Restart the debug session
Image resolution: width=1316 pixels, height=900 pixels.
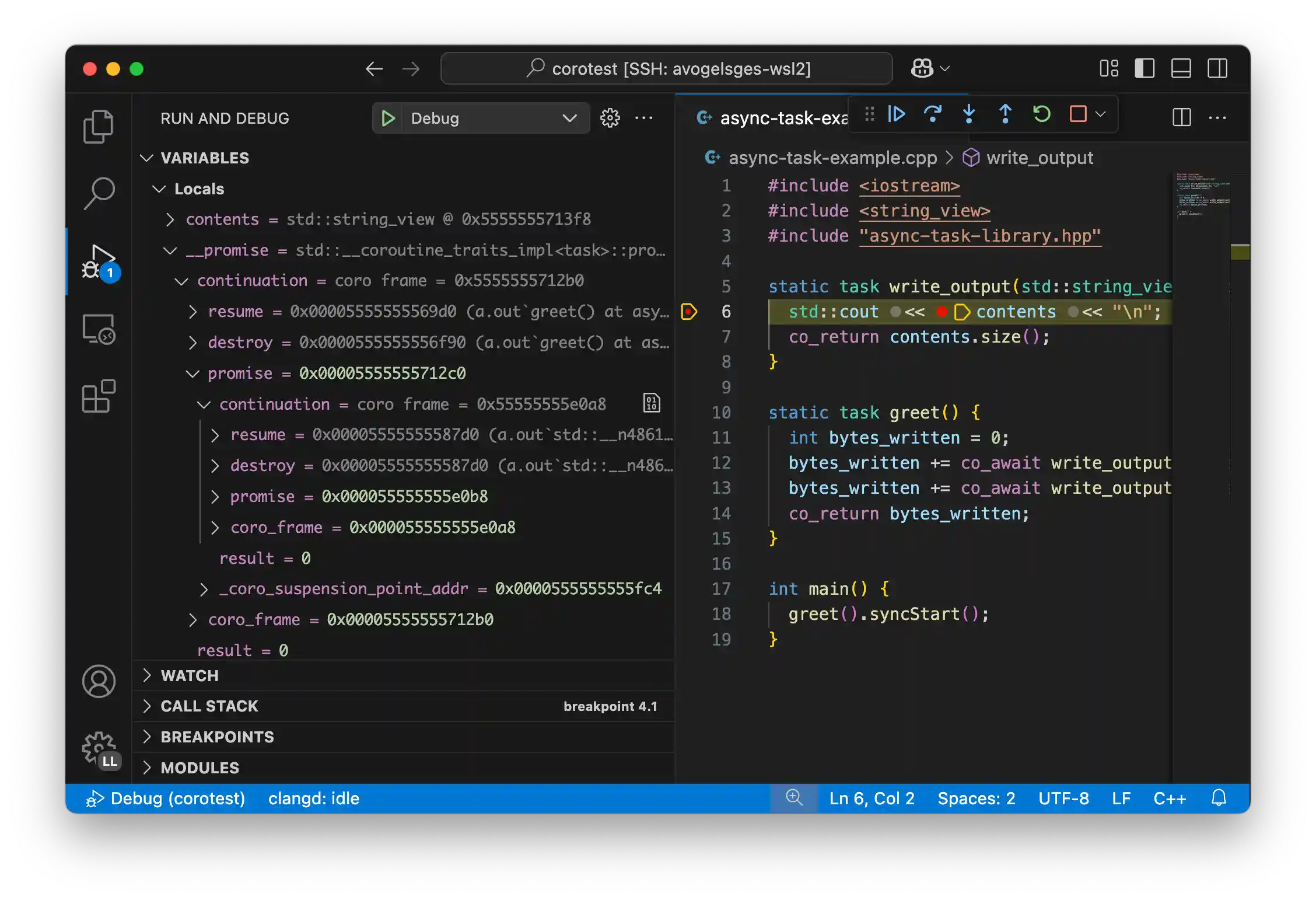(1042, 114)
